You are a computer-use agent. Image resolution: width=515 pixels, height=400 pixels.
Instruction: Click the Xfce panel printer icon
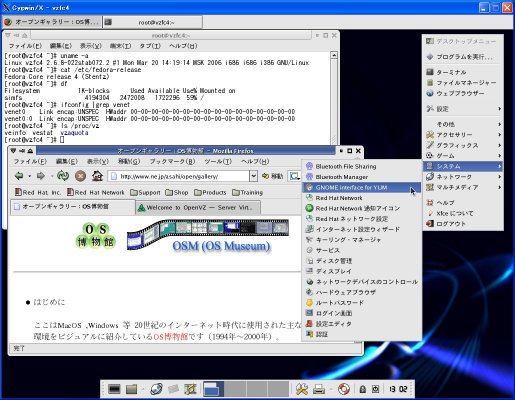click(319, 389)
